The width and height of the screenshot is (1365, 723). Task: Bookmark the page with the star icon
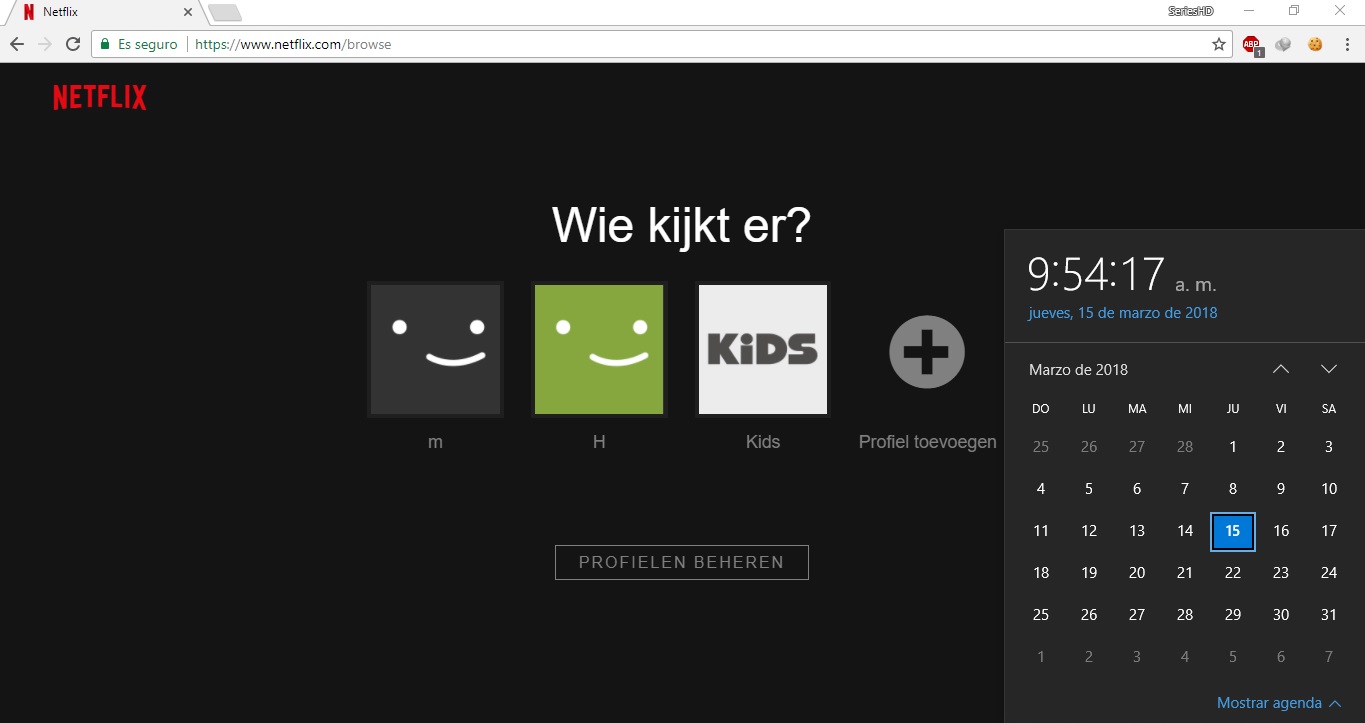pyautogui.click(x=1219, y=44)
